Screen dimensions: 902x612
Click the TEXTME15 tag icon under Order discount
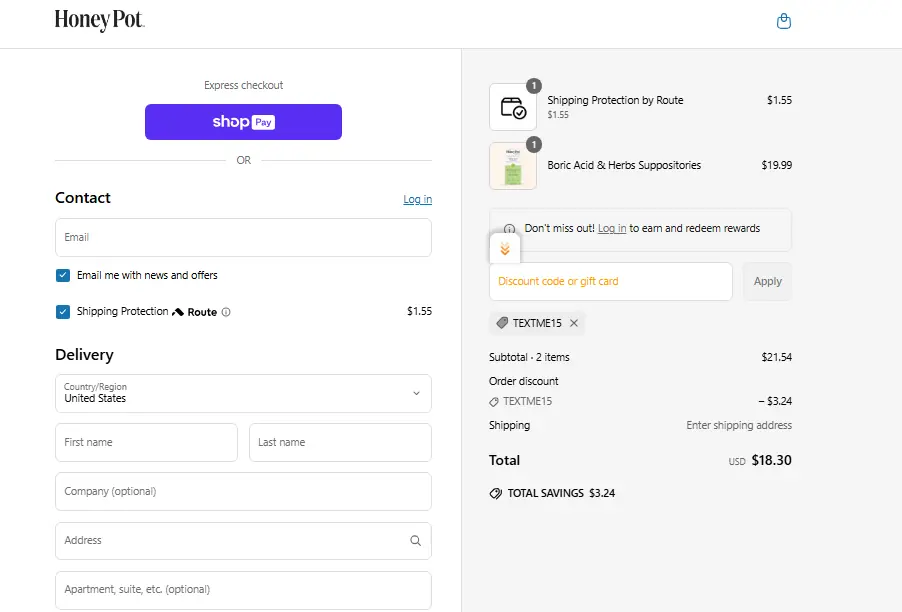click(x=494, y=401)
